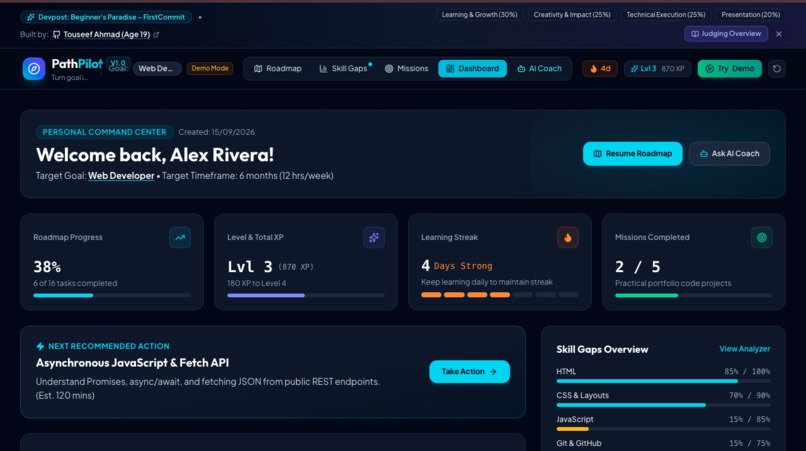Click the Git & GitHub skill row label
806x451 pixels.
[x=579, y=443]
